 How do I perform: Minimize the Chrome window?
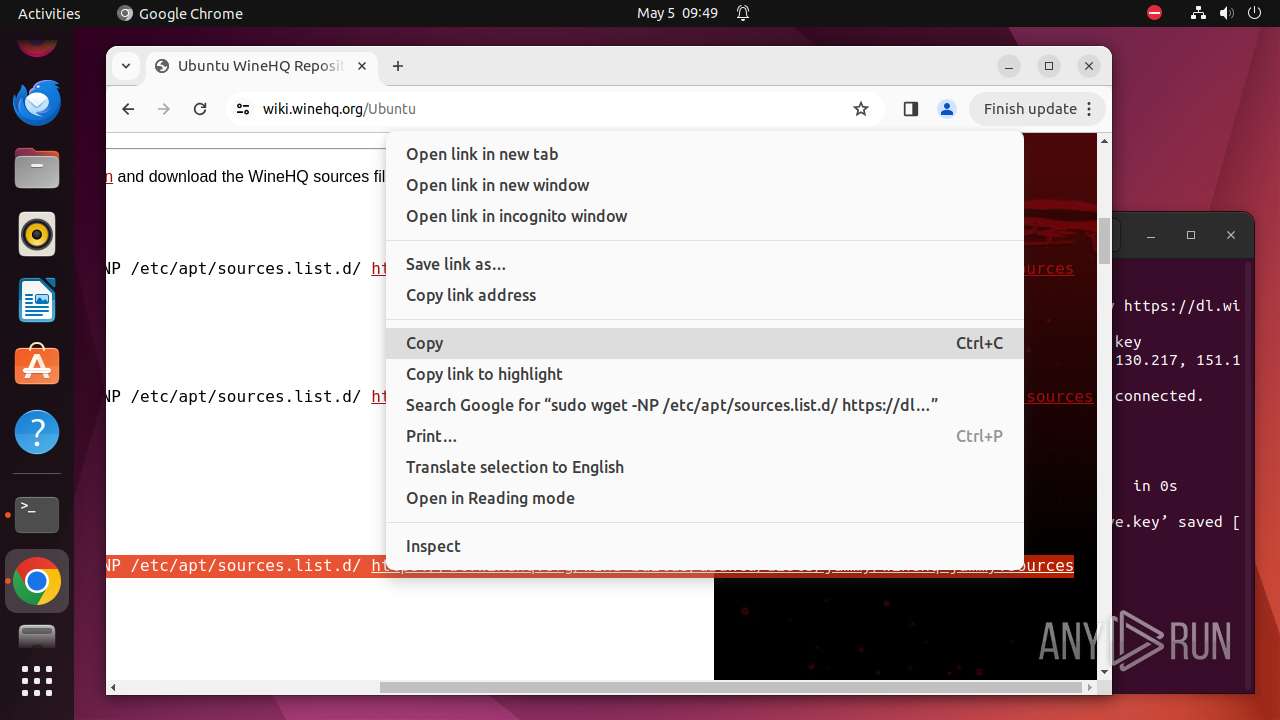[1009, 66]
